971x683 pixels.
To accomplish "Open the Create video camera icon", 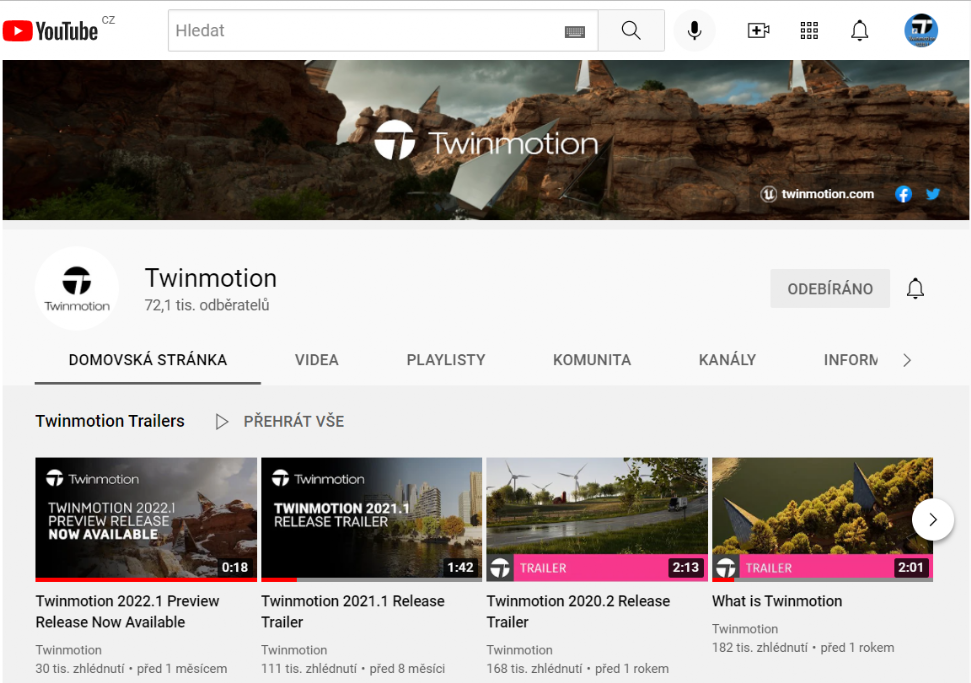I will (758, 30).
